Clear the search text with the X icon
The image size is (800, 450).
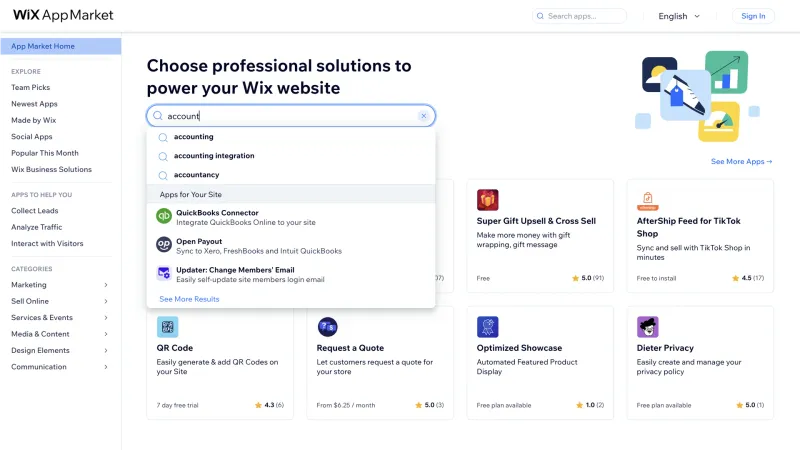423,116
